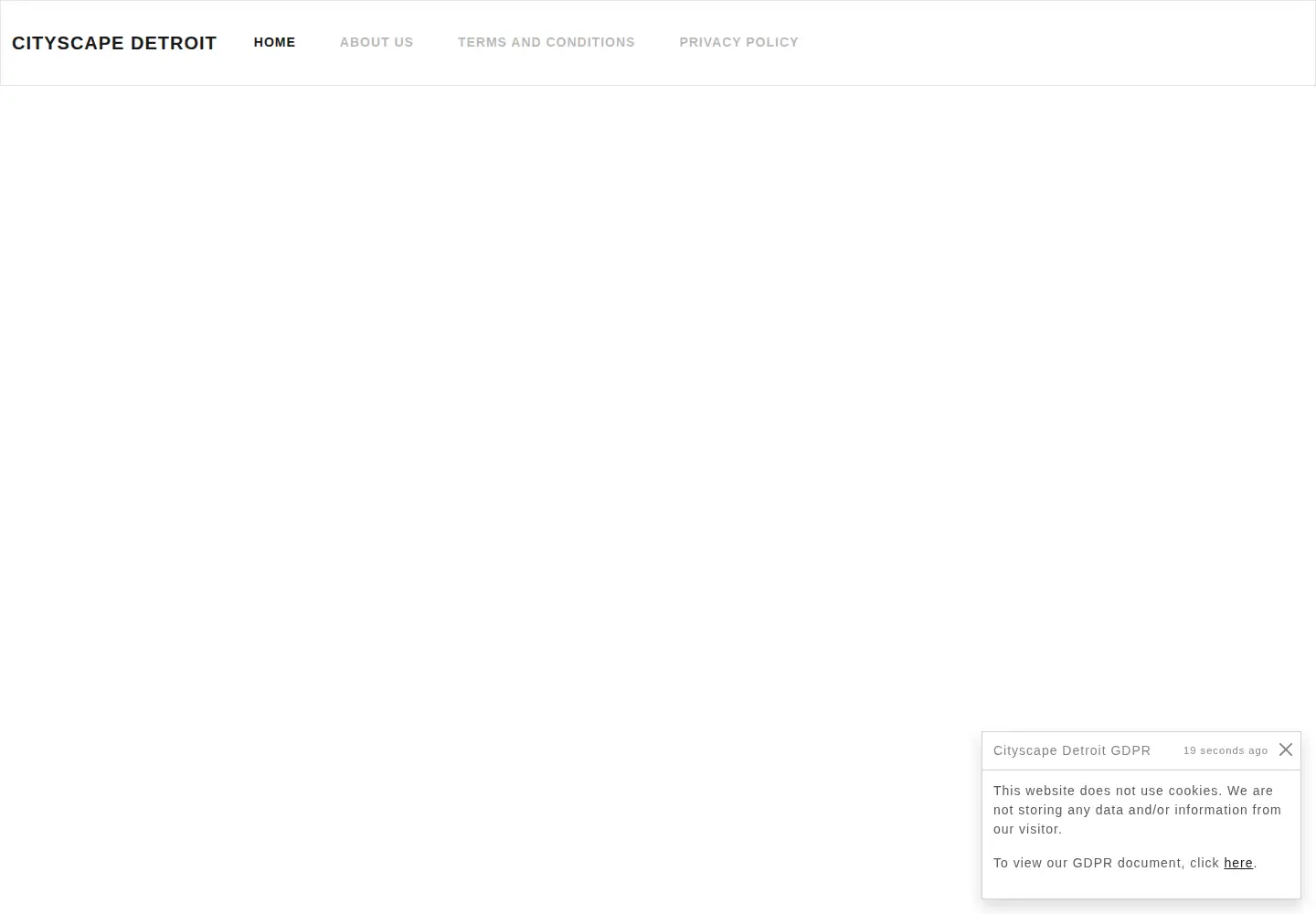
Task: Open the Terms and Conditions page
Action: [547, 42]
